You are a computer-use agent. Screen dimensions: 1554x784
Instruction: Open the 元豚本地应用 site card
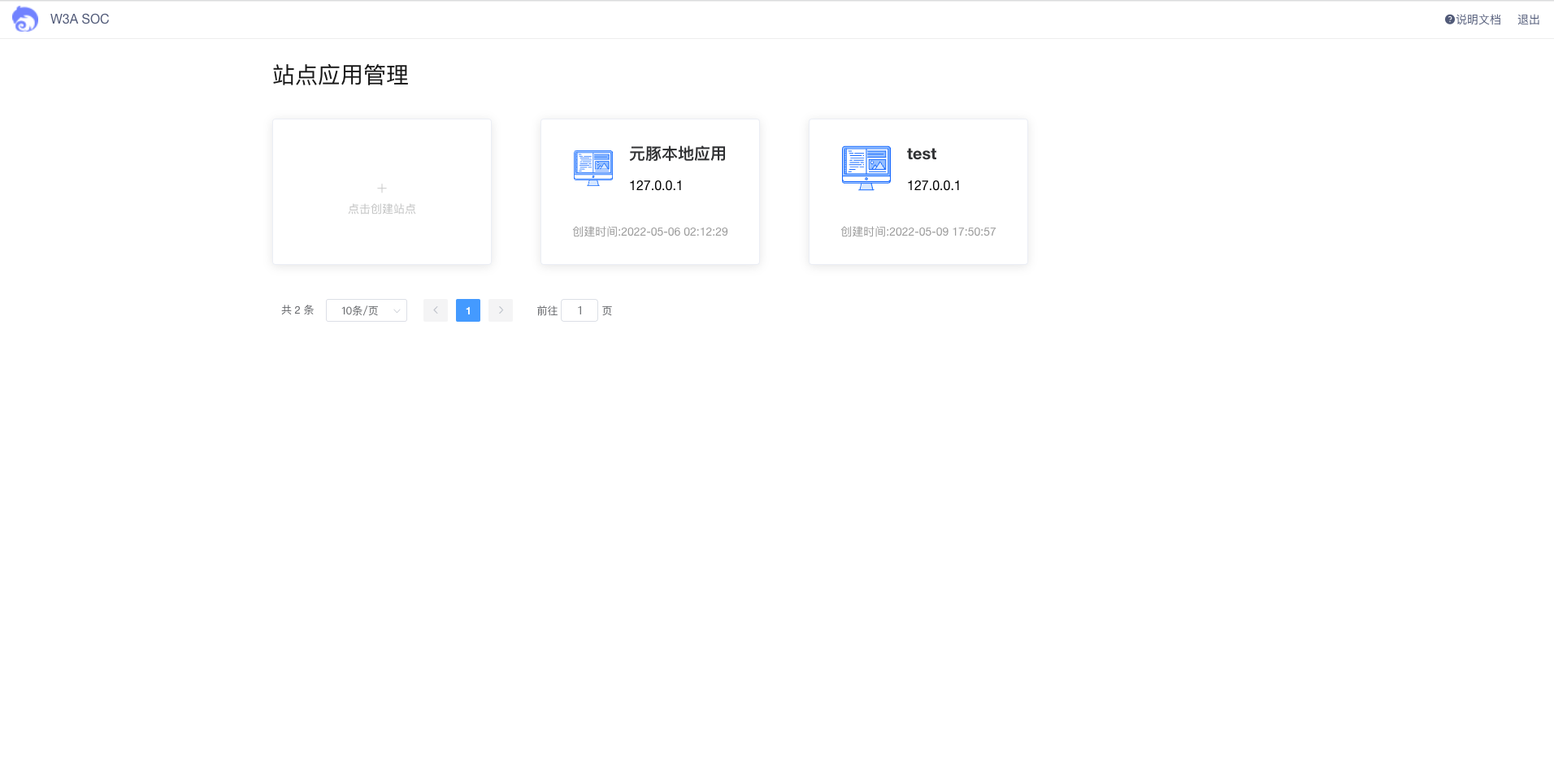click(x=649, y=192)
